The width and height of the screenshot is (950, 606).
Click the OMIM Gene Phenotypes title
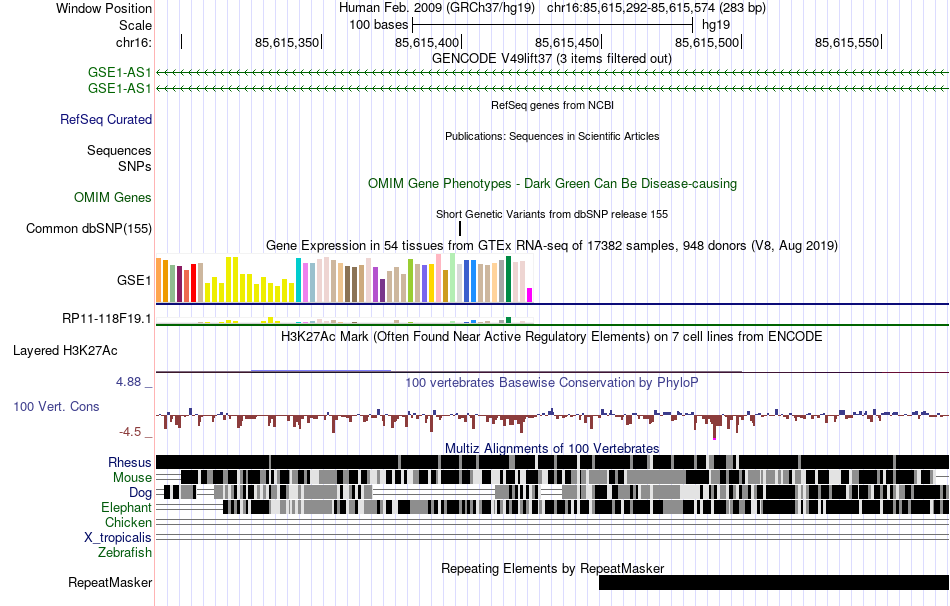[553, 184]
